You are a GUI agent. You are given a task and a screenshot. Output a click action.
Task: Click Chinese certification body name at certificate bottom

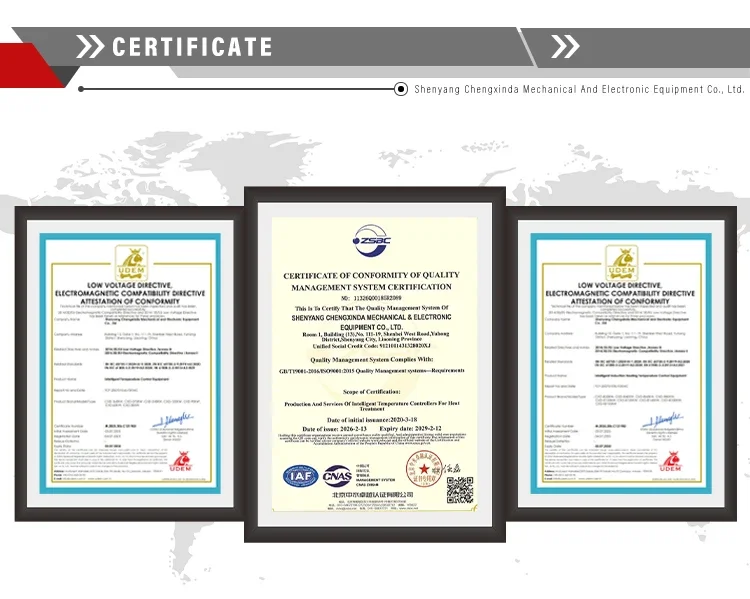(373, 494)
